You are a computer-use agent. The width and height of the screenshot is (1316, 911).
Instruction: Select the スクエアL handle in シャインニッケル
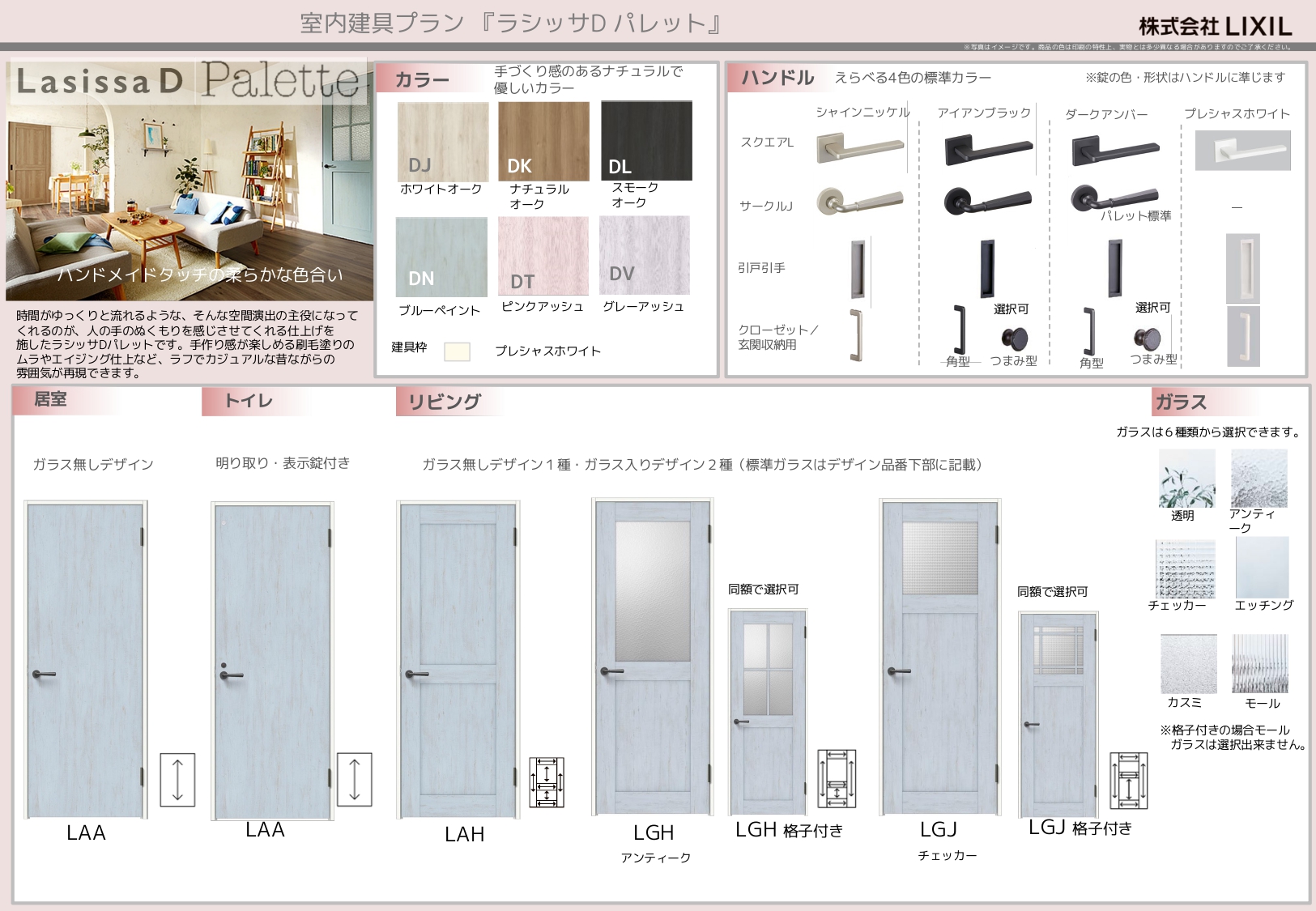coord(860,148)
